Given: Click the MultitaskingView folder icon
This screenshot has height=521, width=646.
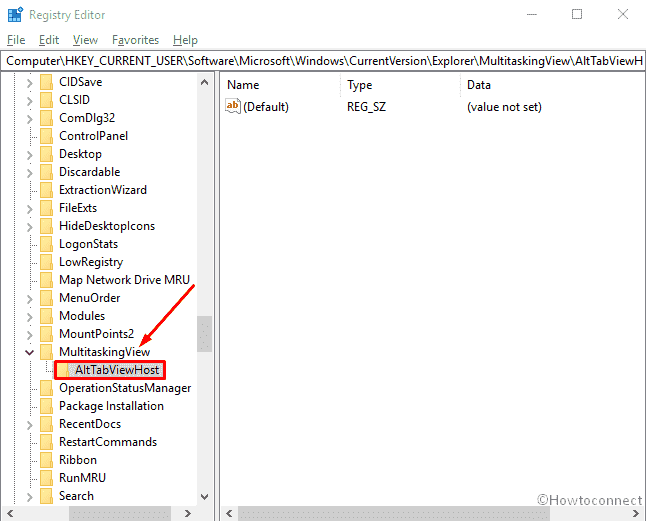Looking at the screenshot, I should [47, 352].
